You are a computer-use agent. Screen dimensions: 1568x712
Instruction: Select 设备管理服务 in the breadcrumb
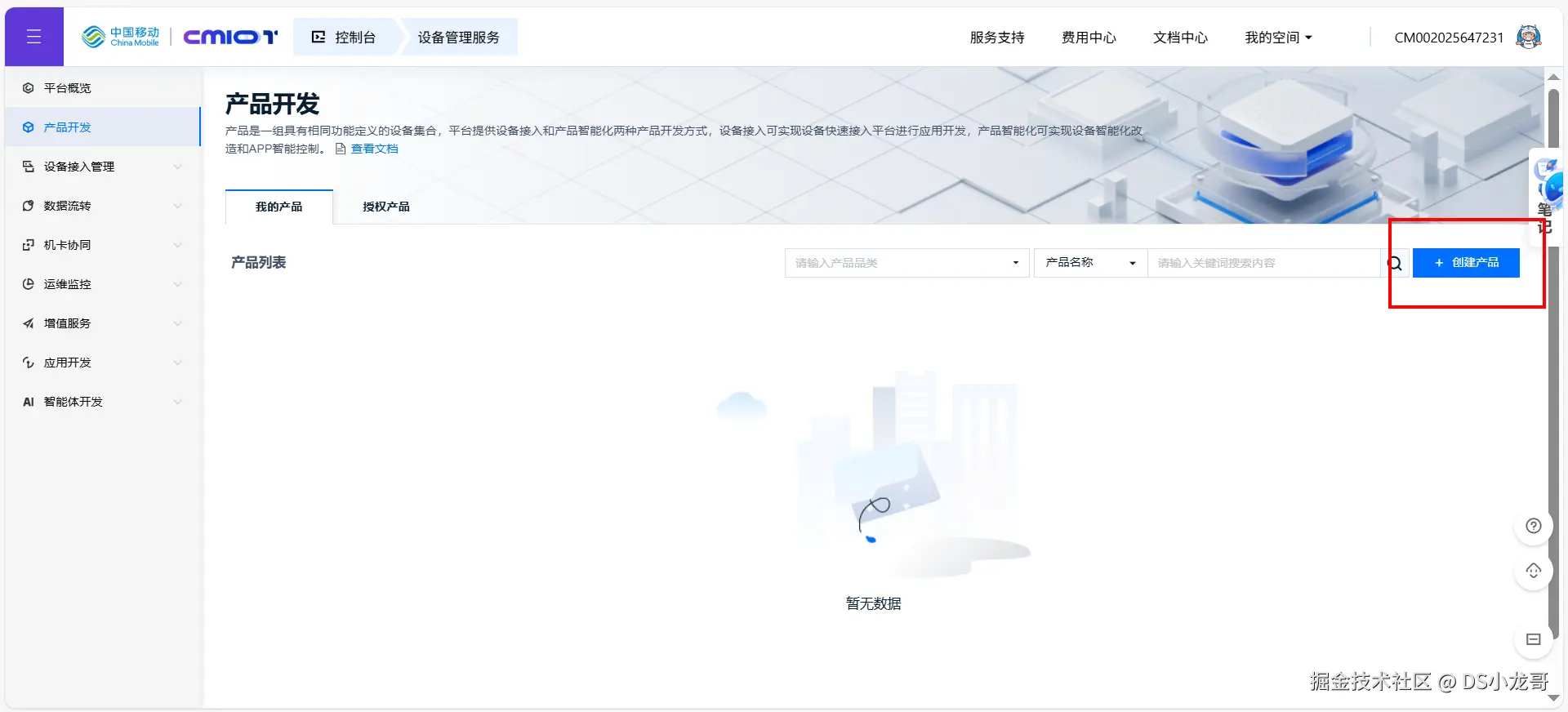point(458,38)
